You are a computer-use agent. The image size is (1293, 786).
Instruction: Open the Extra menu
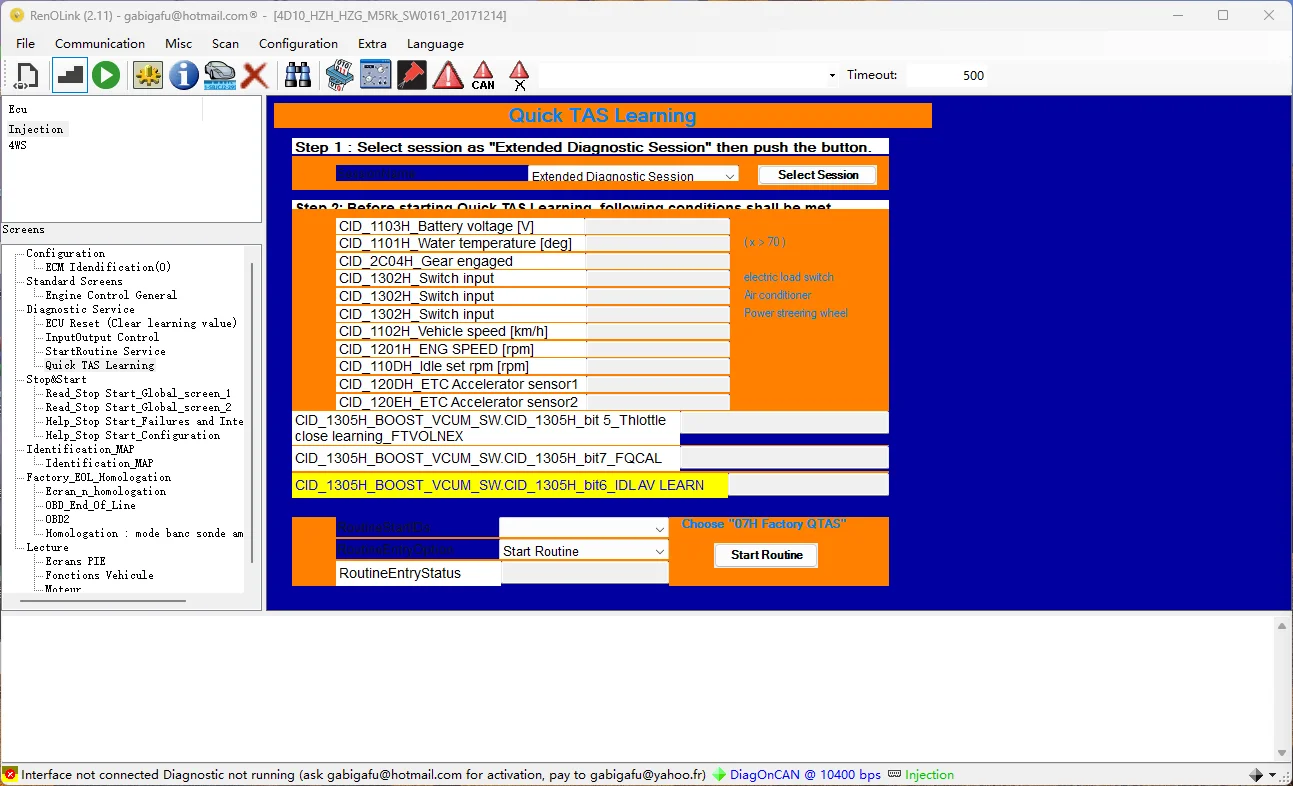tap(372, 44)
